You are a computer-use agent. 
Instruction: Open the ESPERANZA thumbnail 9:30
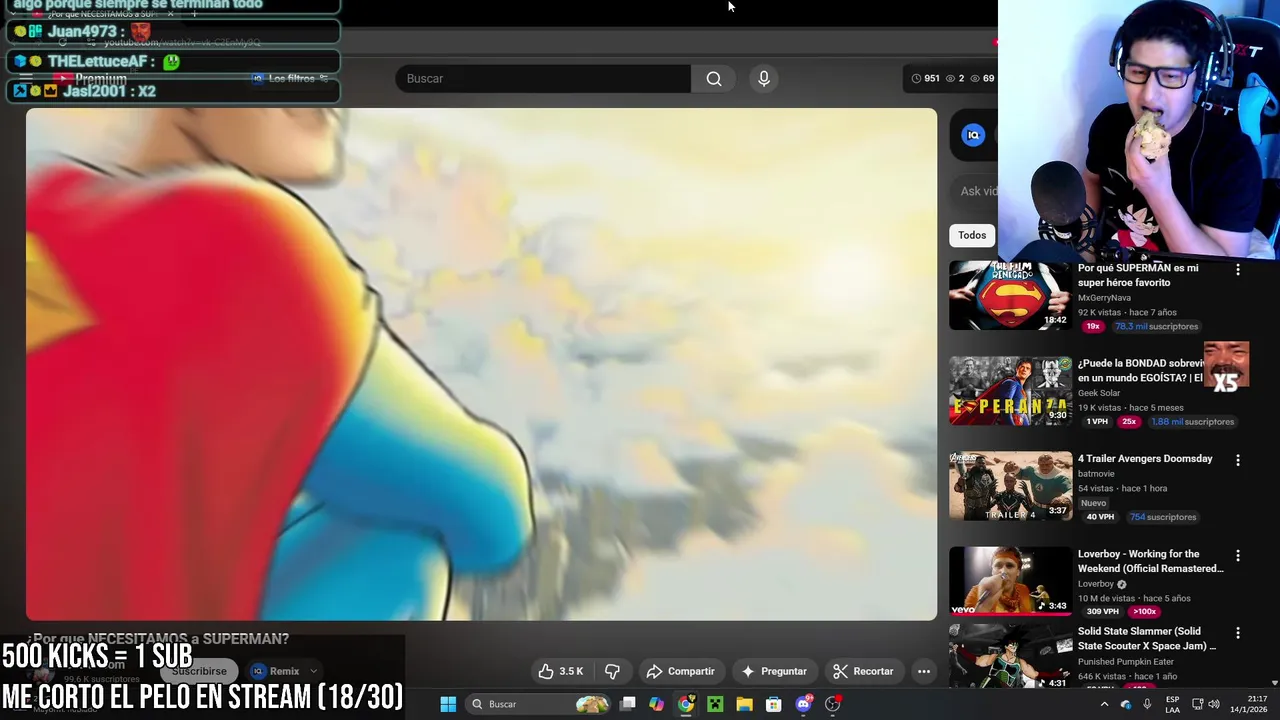[1010, 391]
